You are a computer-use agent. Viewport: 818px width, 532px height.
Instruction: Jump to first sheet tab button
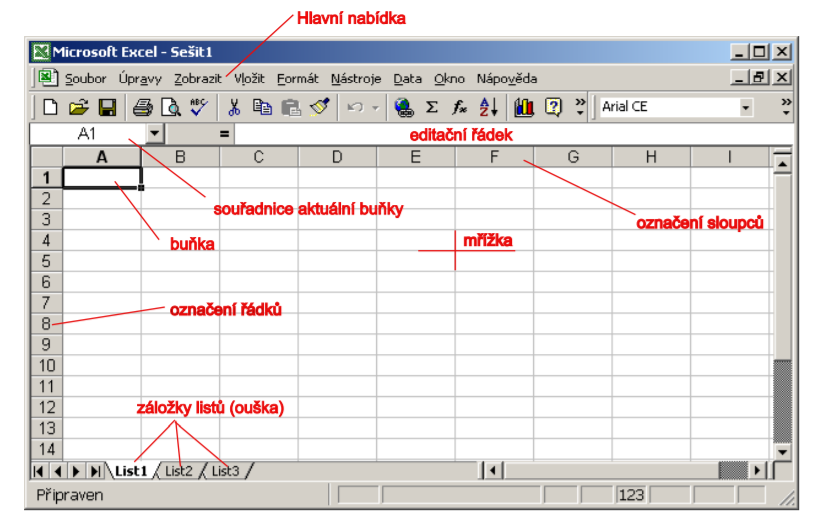point(39,471)
